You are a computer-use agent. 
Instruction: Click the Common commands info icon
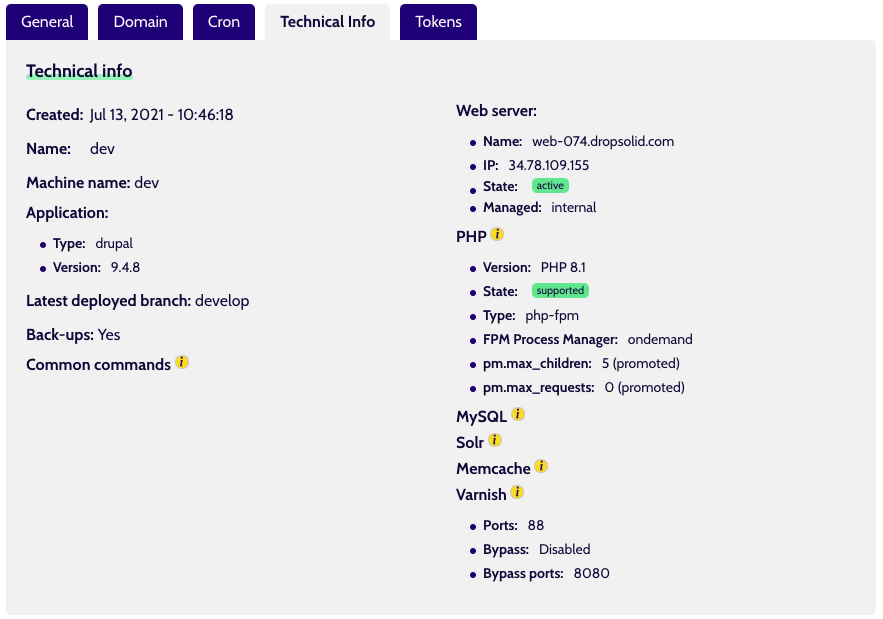[181, 362]
